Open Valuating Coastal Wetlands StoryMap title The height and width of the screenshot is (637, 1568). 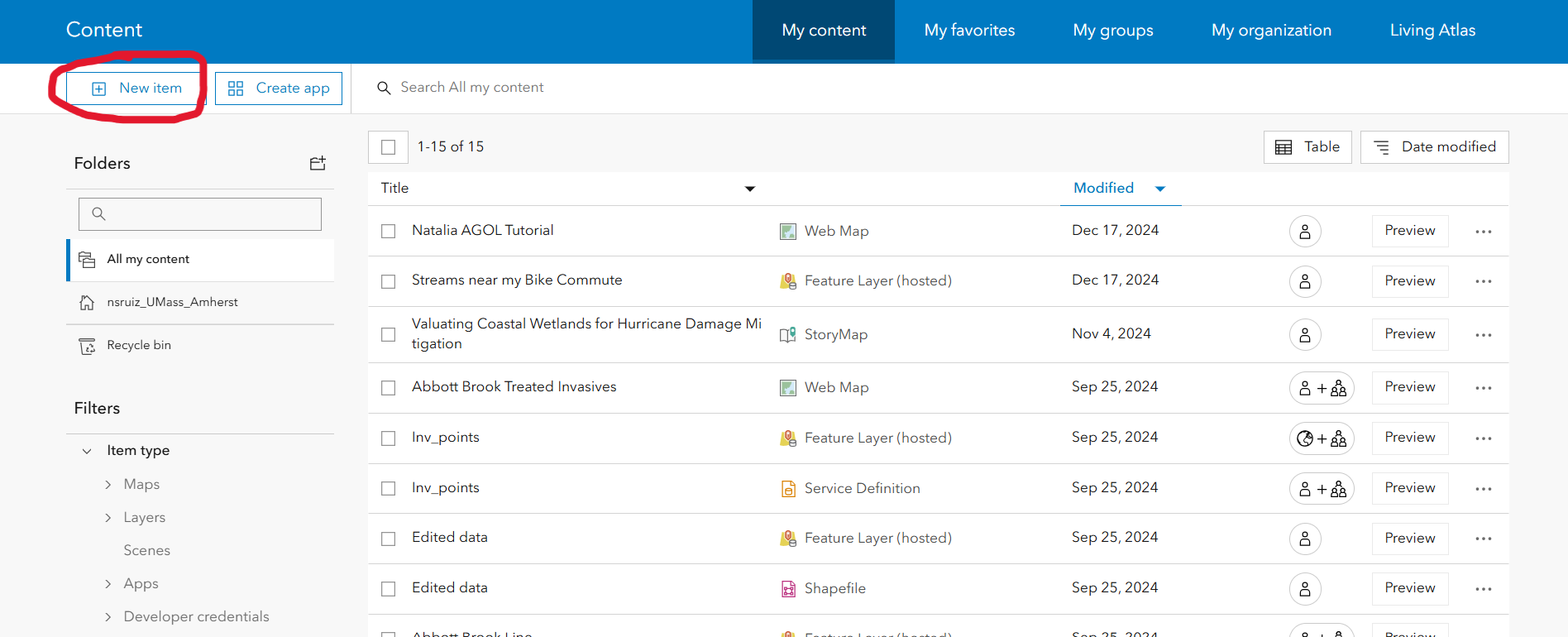pyautogui.click(x=586, y=333)
